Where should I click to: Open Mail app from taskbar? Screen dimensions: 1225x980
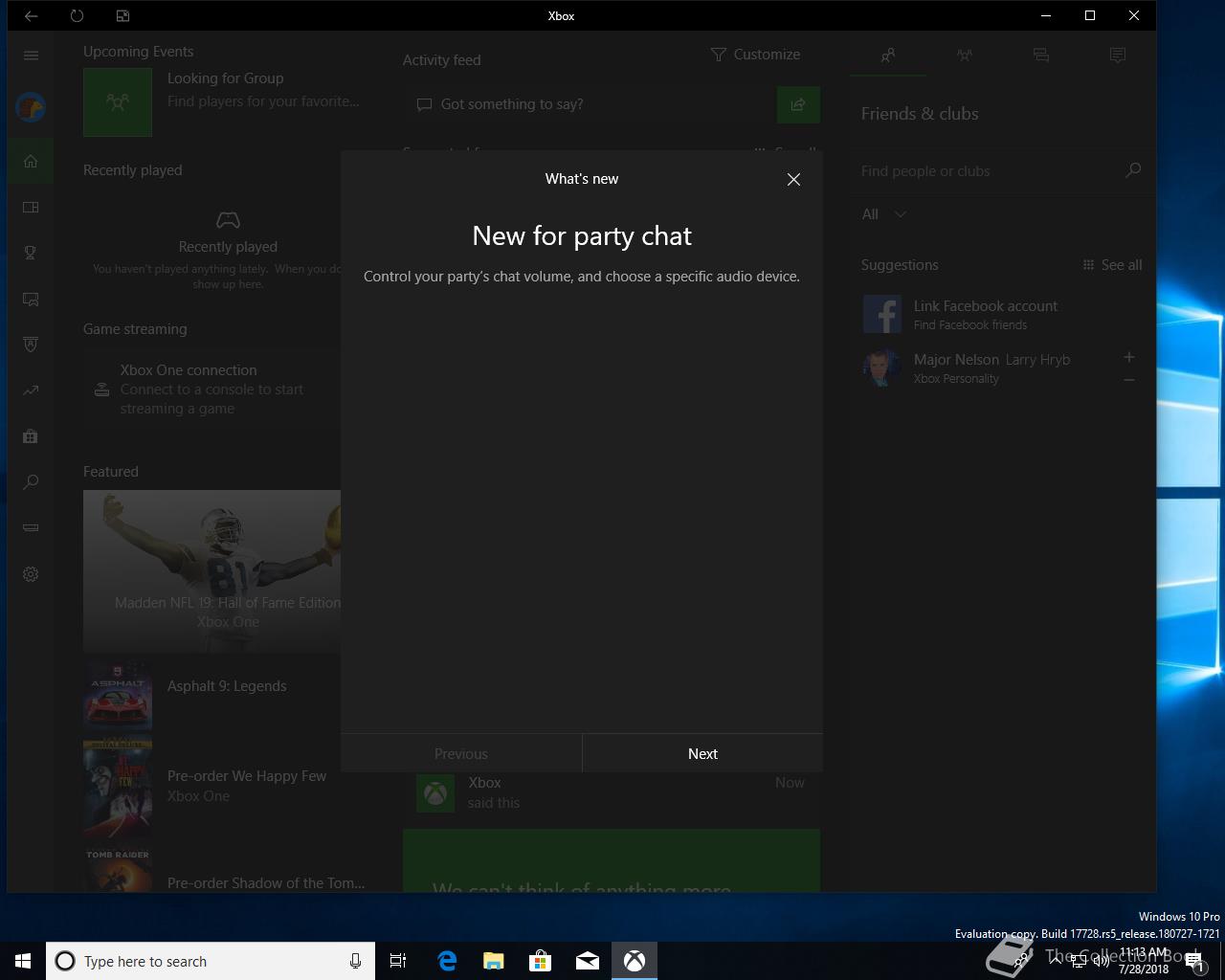(x=588, y=961)
